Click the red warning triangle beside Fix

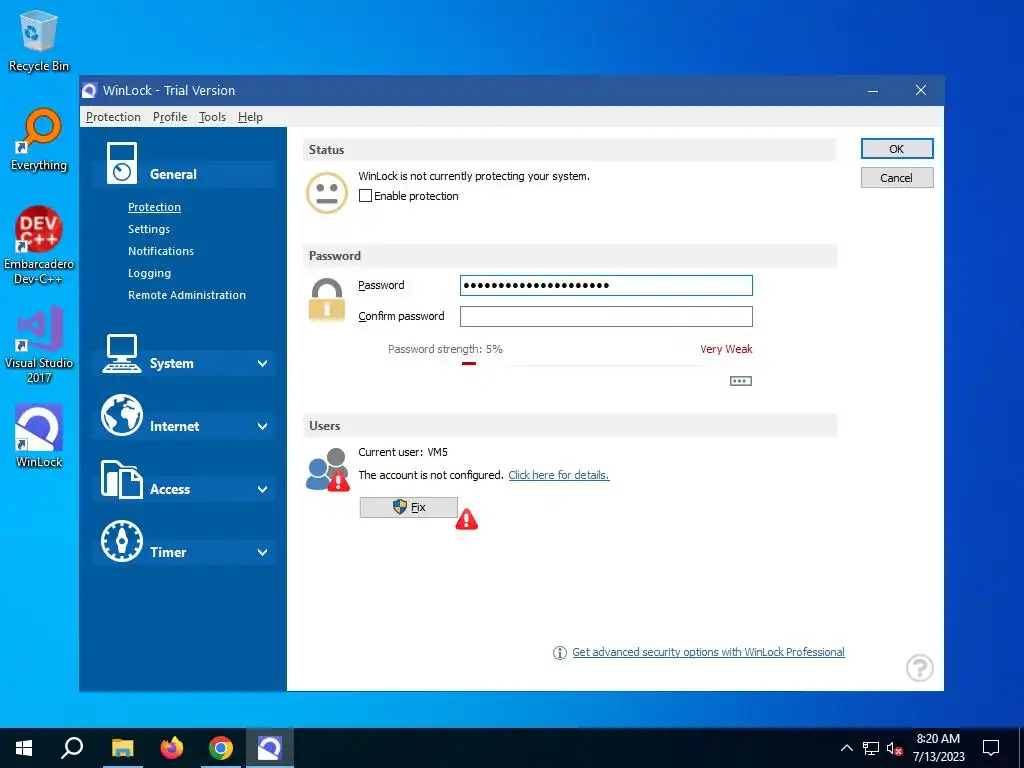click(466, 520)
